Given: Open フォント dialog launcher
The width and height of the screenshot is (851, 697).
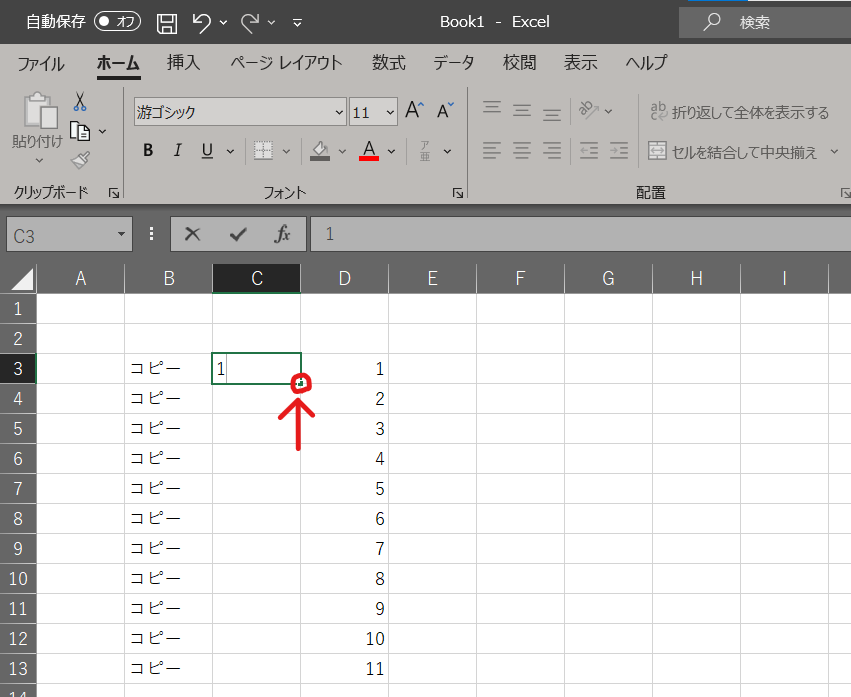Looking at the screenshot, I should [x=458, y=193].
